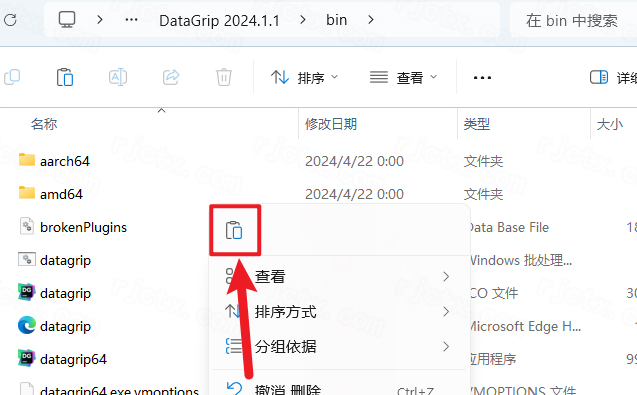The width and height of the screenshot is (637, 395).
Task: Open DataGrip 2024.1.1 breadcrumb folder
Action: coord(219,20)
